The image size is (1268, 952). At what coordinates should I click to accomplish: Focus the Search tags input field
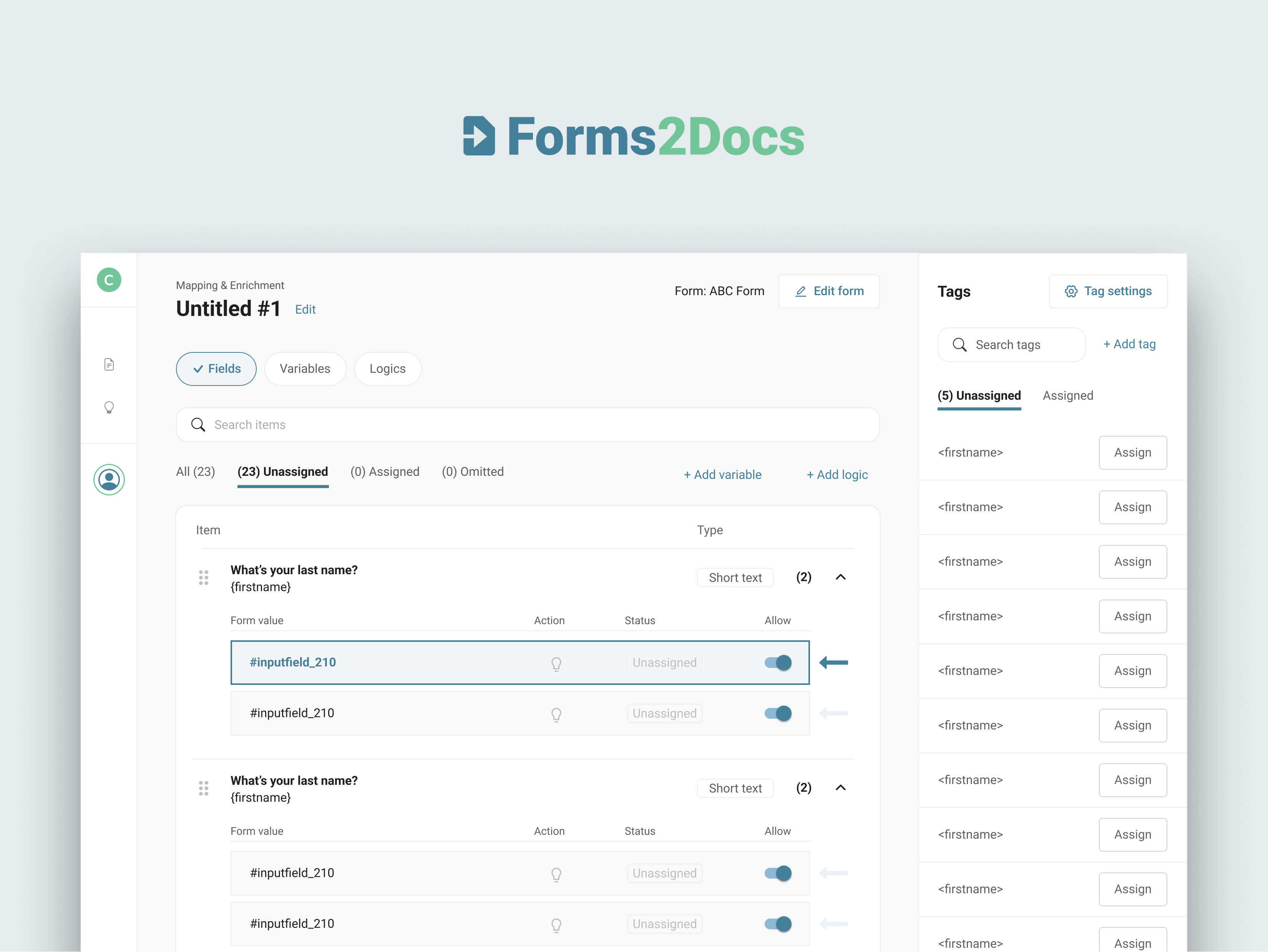point(1011,345)
